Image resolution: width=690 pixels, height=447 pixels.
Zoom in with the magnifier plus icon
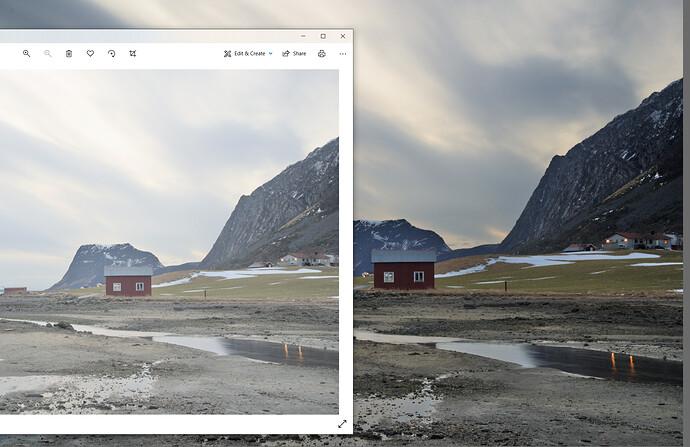(26, 54)
